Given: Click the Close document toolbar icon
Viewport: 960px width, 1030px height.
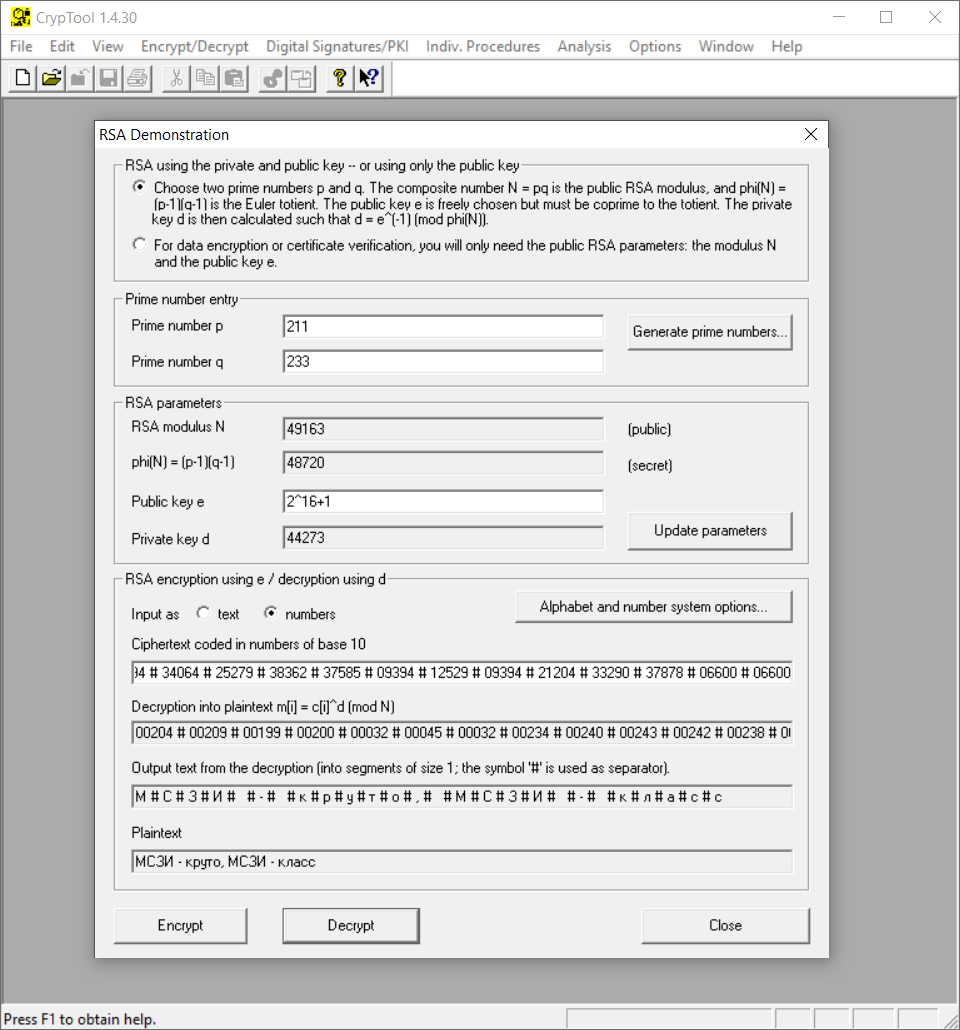Looking at the screenshot, I should (80, 78).
